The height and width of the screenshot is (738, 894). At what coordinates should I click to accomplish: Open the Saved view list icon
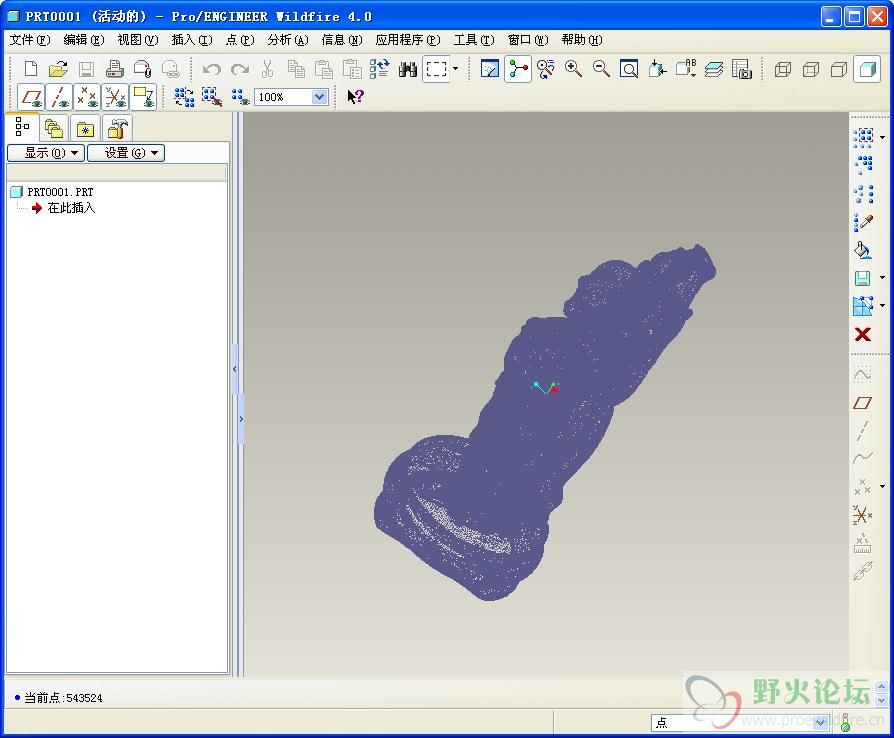(685, 69)
